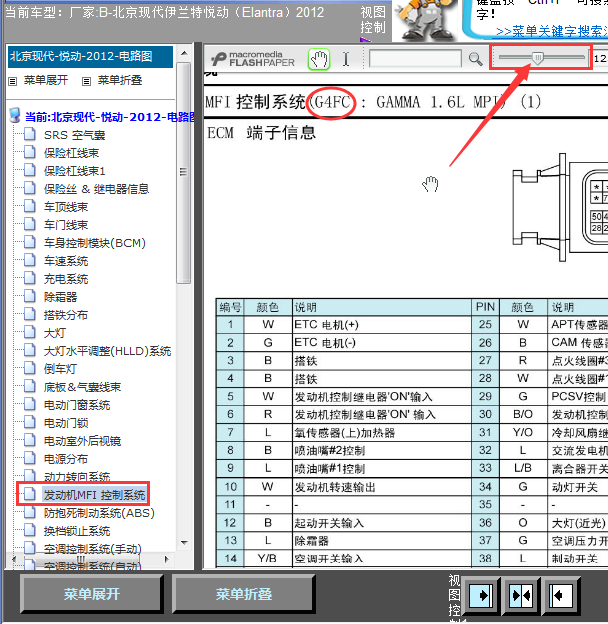Click table cell 发动机转速输出
The width and height of the screenshot is (608, 624).
tap(382, 487)
